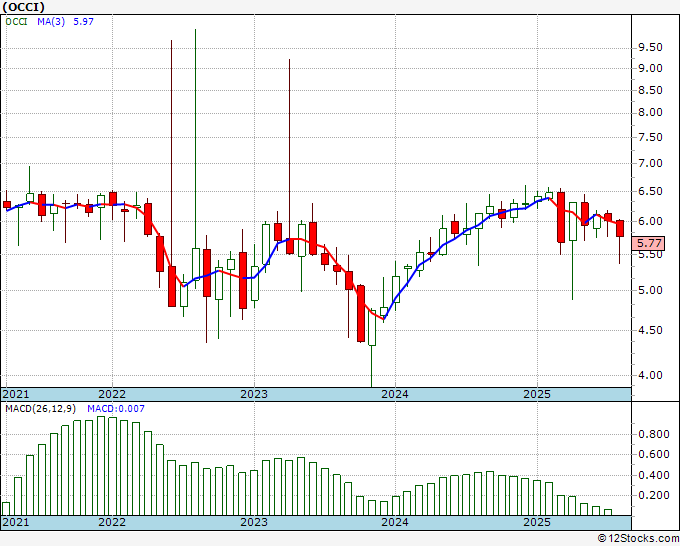Screen dimensions: 680x546
Task: Click the 6.50 price axis label
Action: tap(650, 192)
